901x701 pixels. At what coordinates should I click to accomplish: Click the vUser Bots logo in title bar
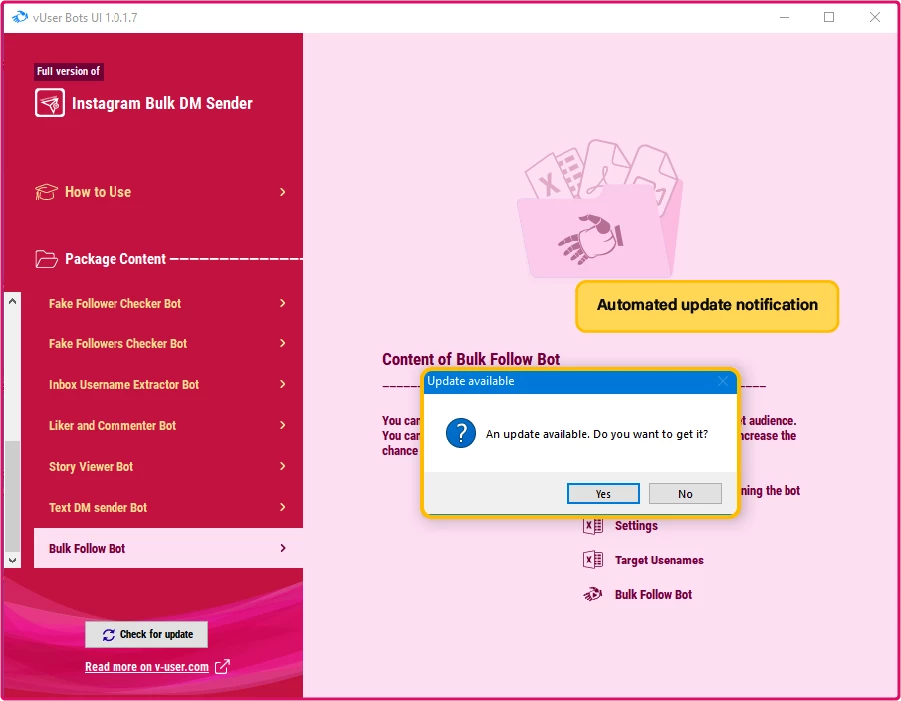click(20, 17)
